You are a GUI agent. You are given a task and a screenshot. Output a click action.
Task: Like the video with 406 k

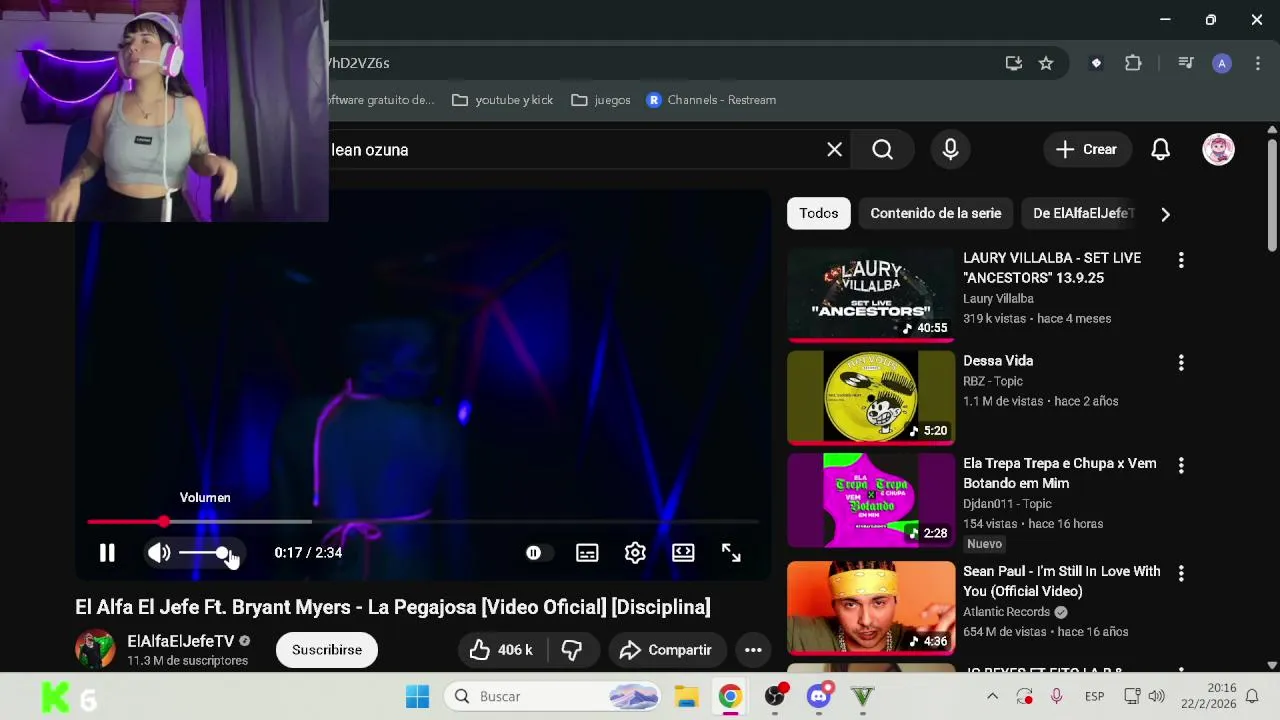coord(501,650)
